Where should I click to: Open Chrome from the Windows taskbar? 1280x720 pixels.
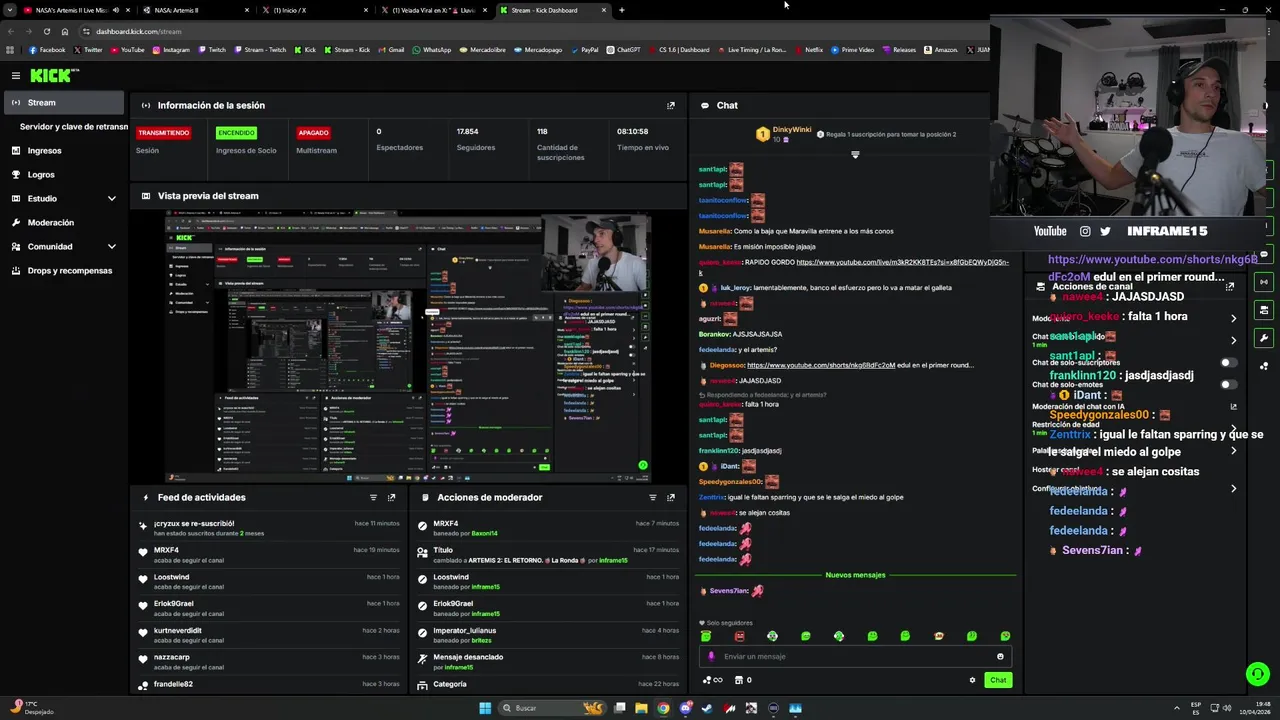pyautogui.click(x=663, y=708)
